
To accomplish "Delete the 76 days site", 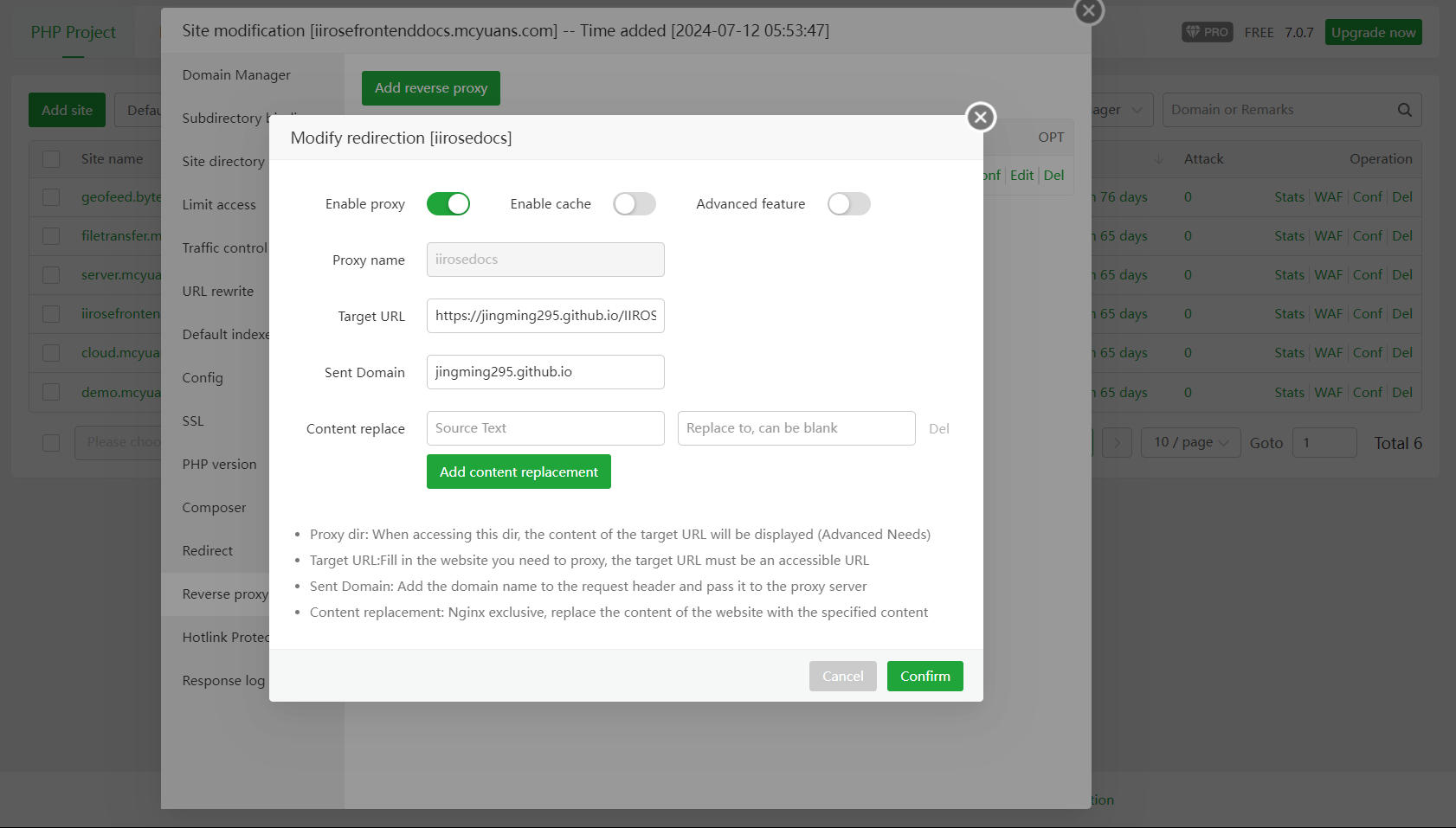I will (1402, 197).
